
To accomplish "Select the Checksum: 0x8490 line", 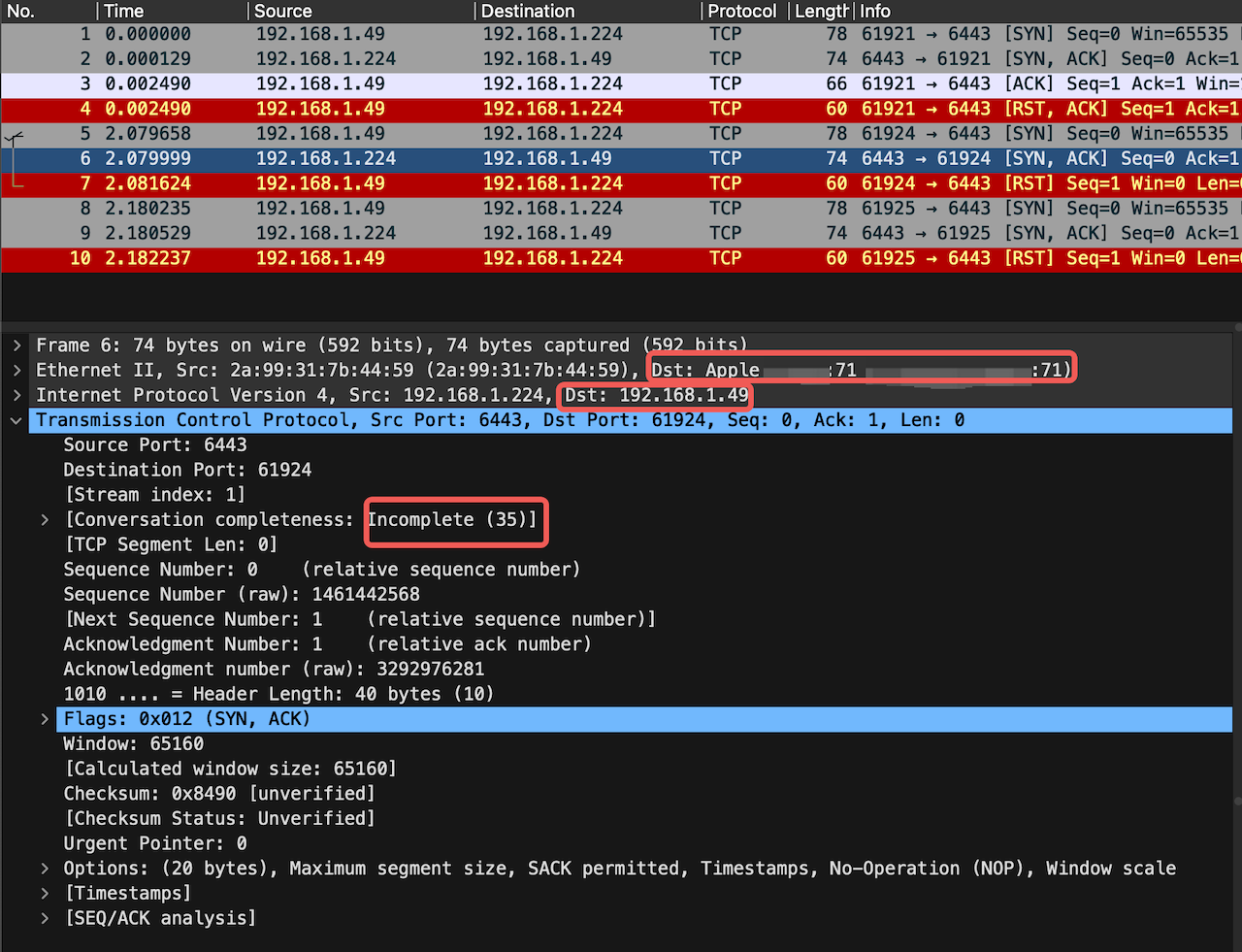I will click(218, 794).
